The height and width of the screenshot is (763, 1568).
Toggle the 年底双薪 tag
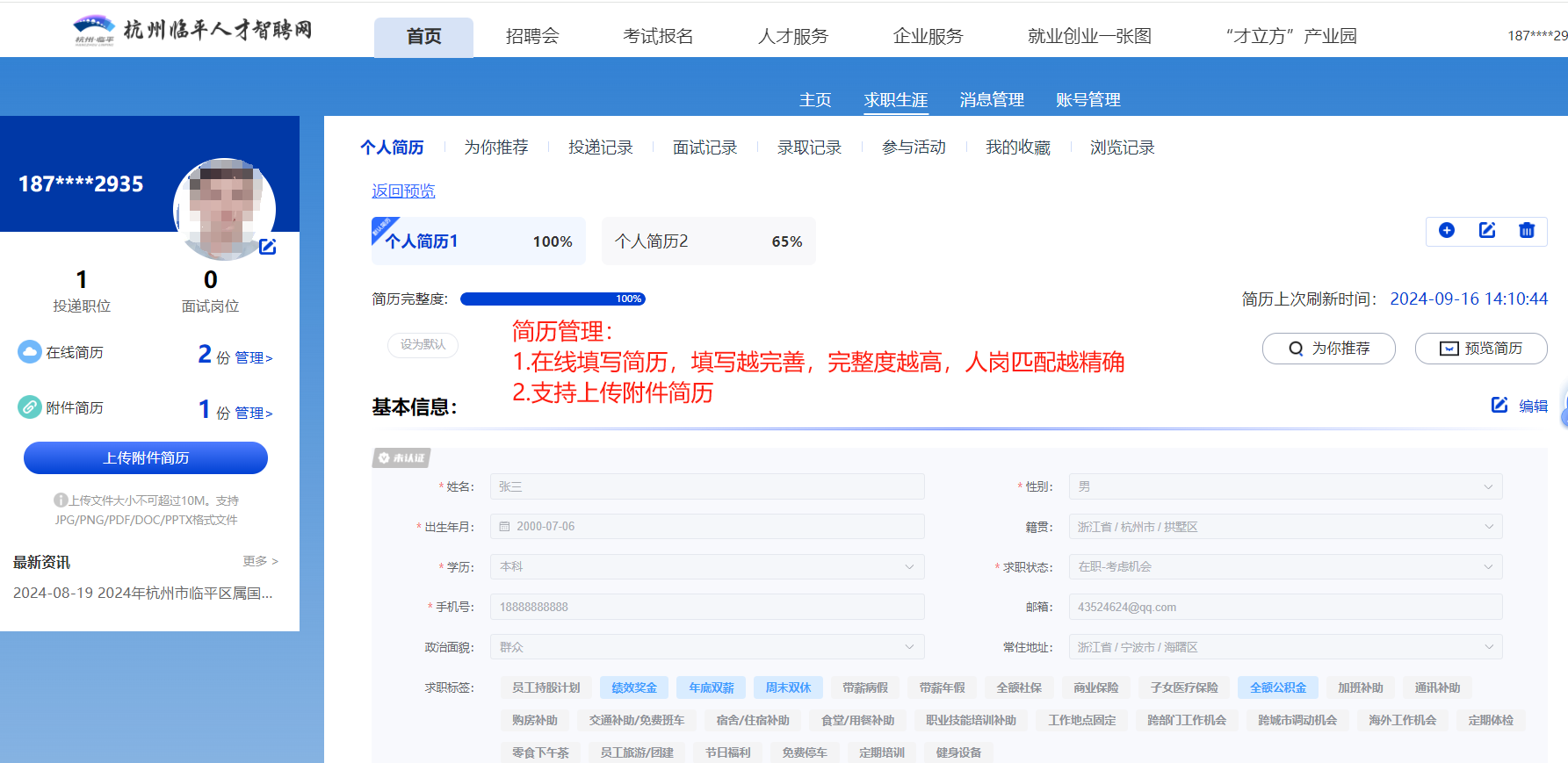712,687
